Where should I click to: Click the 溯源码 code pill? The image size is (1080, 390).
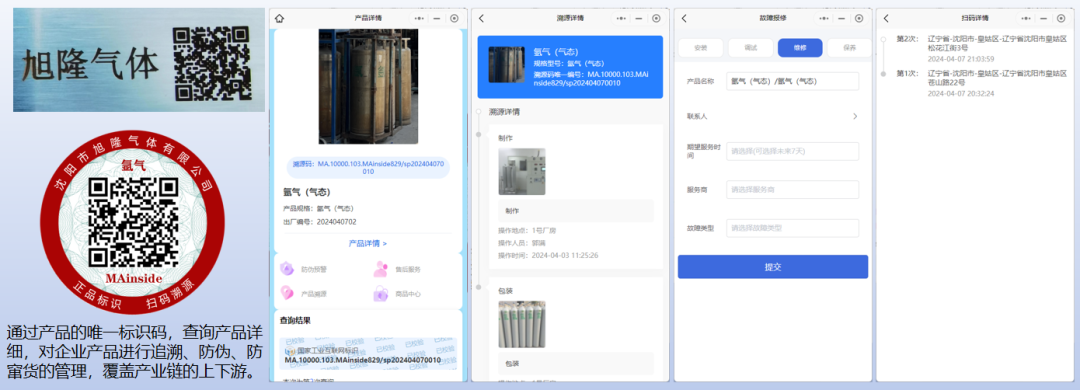(368, 167)
